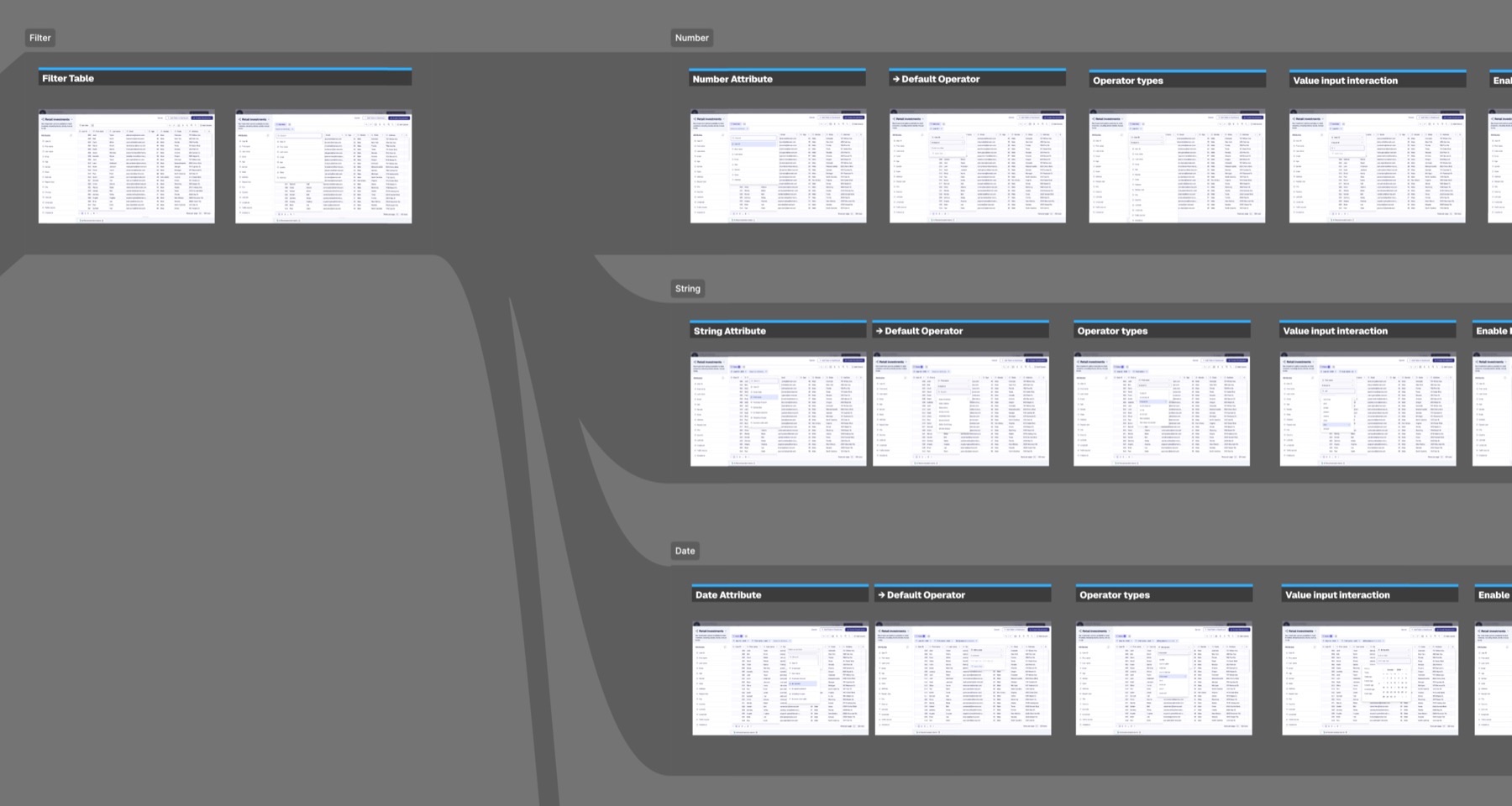Click Value input interaction header in String row
1512x806 pixels.
(1368, 331)
